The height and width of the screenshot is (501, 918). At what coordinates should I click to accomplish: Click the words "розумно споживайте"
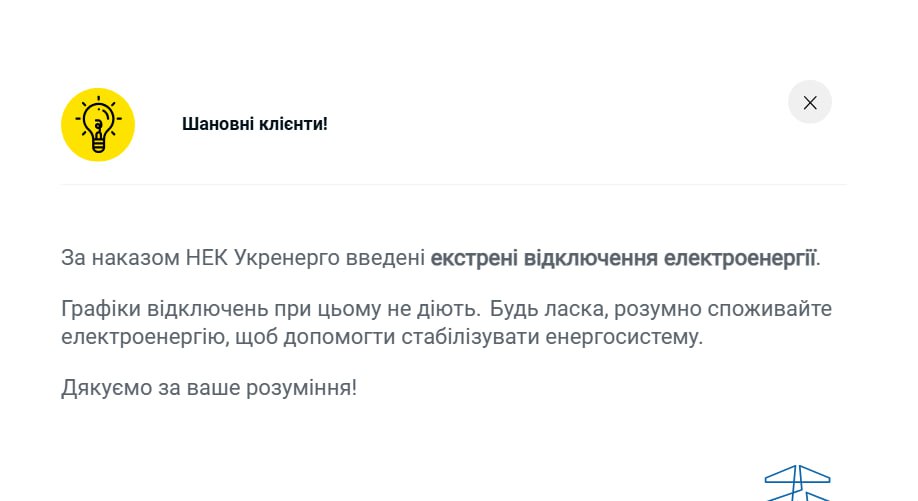[720, 309]
